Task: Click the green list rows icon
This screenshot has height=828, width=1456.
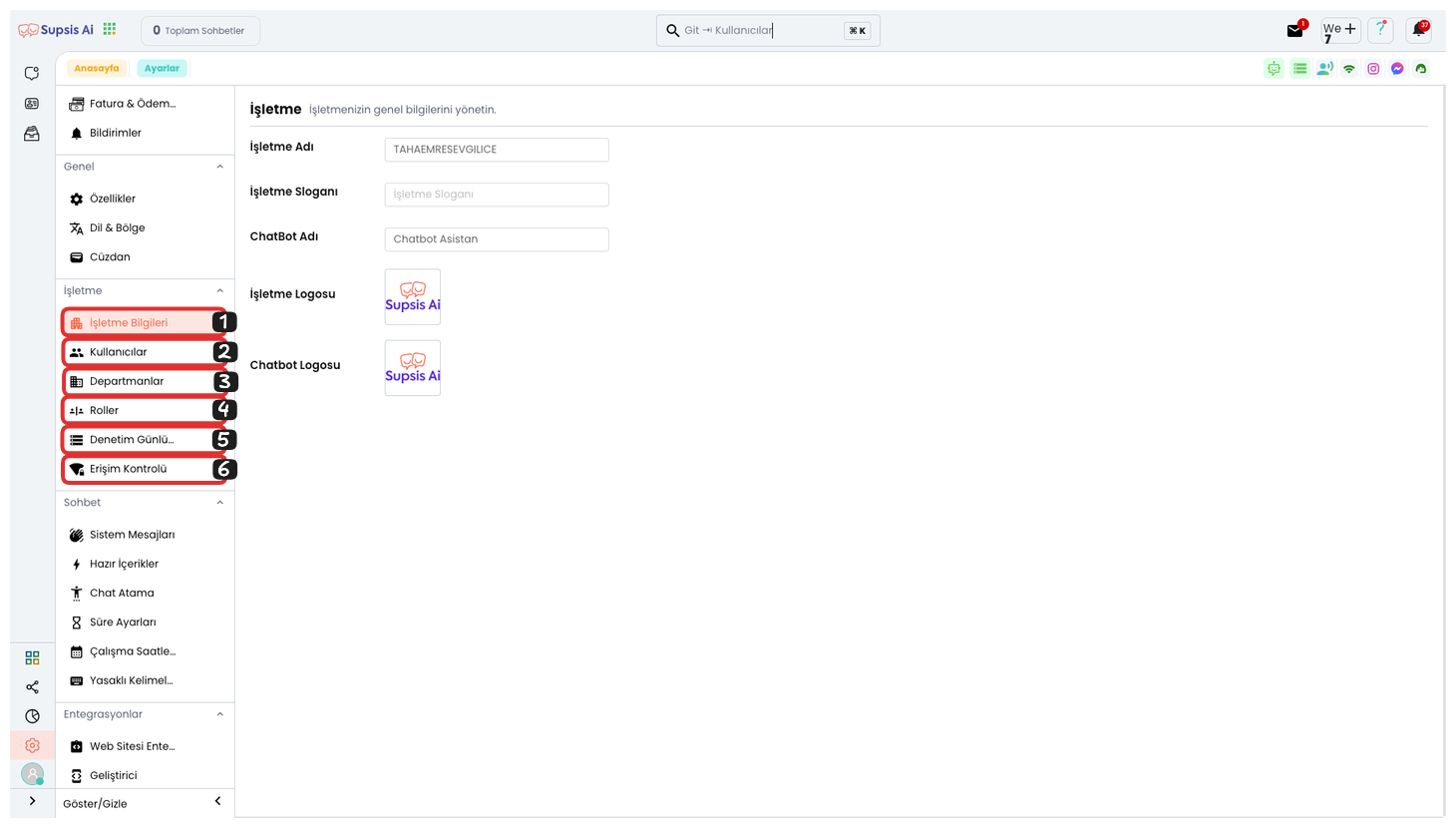Action: pyautogui.click(x=1299, y=69)
